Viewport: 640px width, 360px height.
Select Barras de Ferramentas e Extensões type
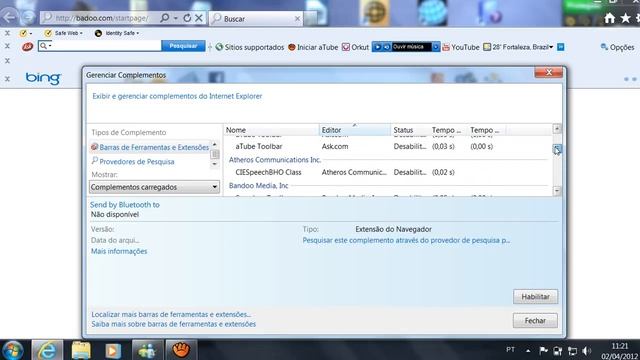tap(150, 147)
